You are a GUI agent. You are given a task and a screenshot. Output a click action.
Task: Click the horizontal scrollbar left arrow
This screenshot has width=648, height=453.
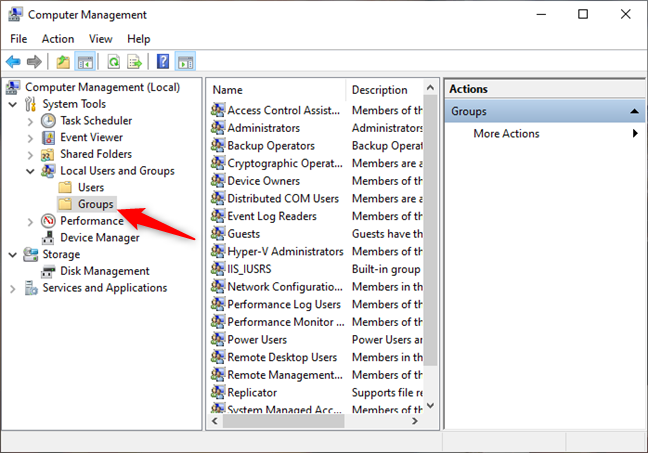pos(214,421)
